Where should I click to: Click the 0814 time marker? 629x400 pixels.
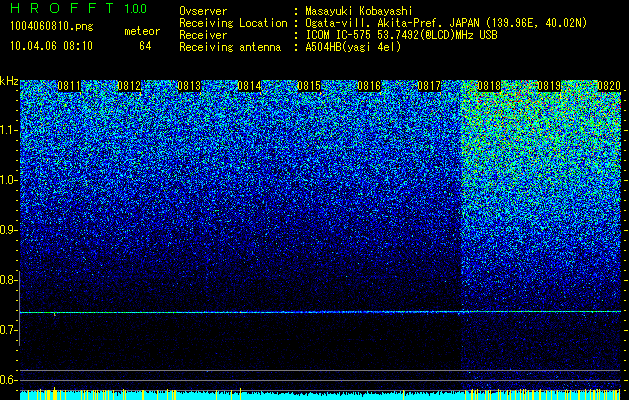coord(249,86)
